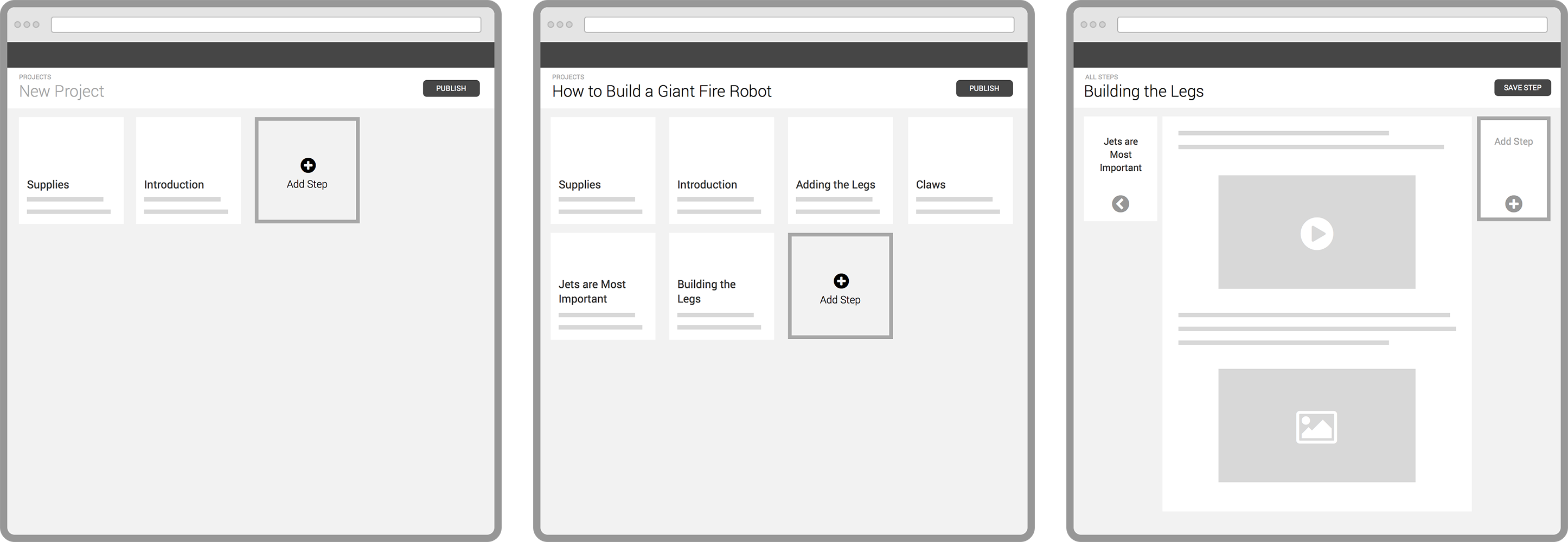Viewport: 1568px width, 542px height.
Task: Click the plus icon in Giant Fire Robot window
Action: point(841,281)
